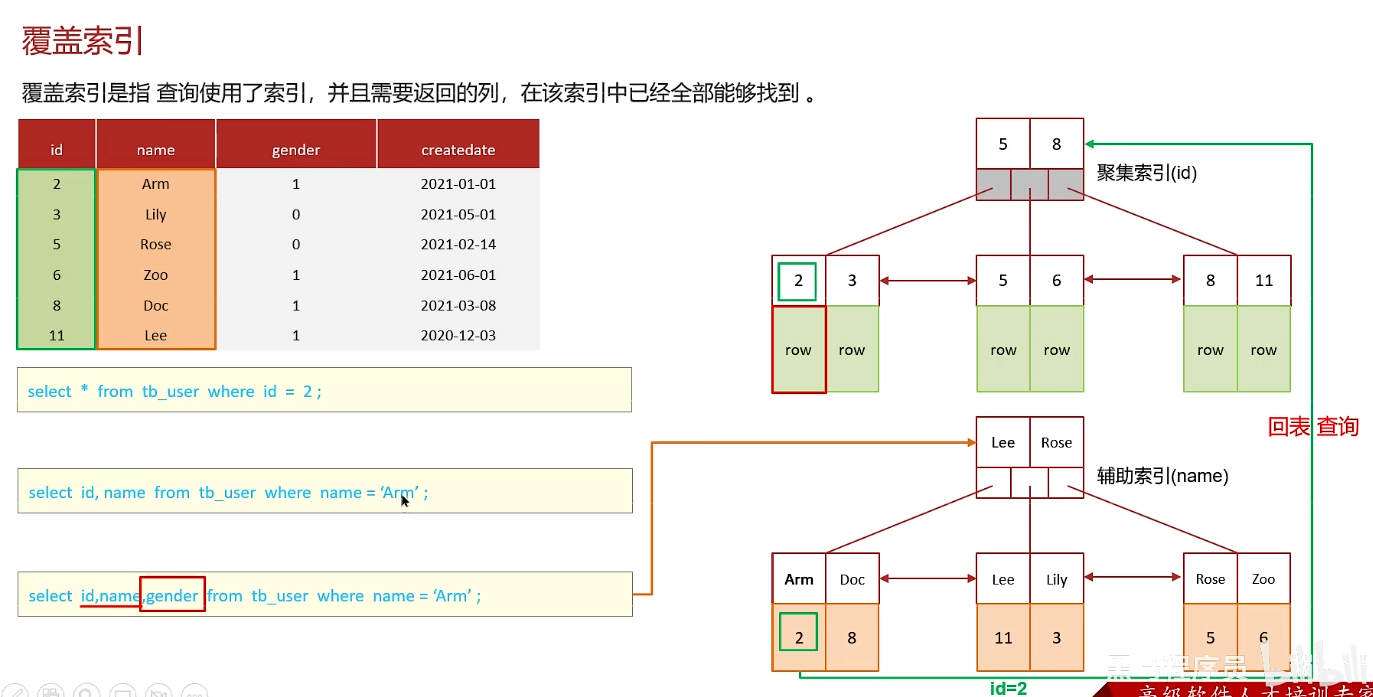Click the gender value in the Lily row

click(x=296, y=214)
